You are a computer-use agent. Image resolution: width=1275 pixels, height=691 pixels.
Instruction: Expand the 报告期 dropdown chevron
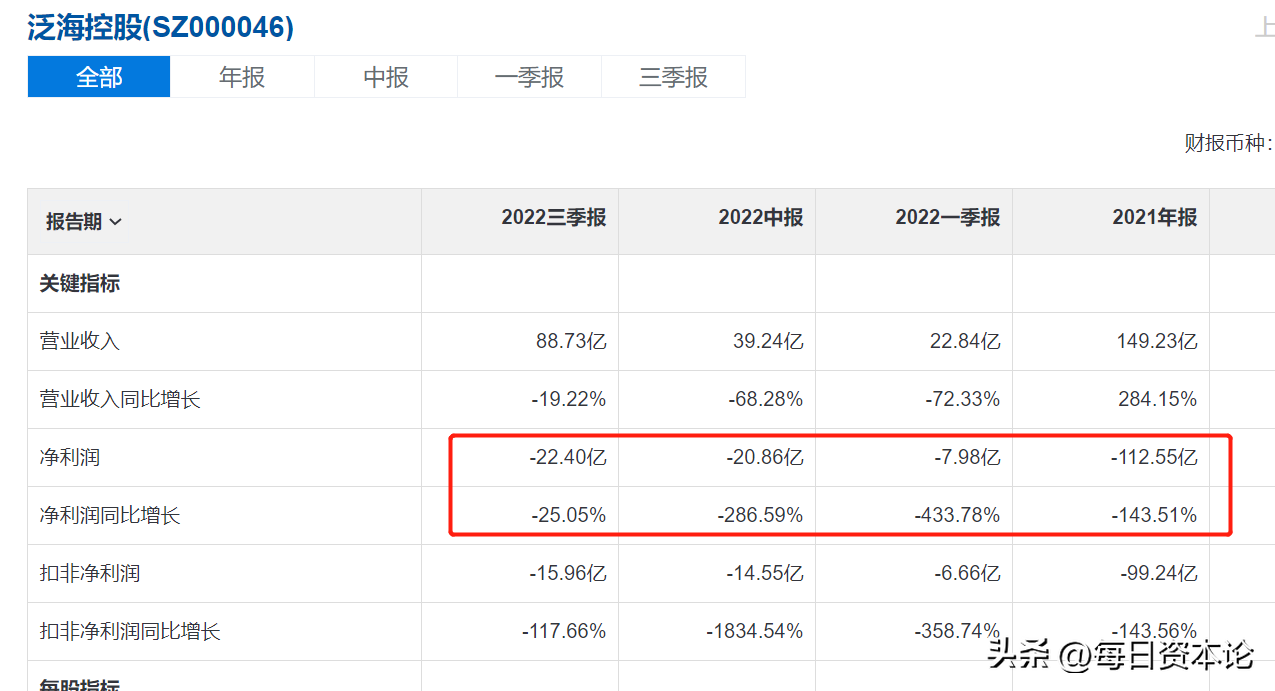115,222
